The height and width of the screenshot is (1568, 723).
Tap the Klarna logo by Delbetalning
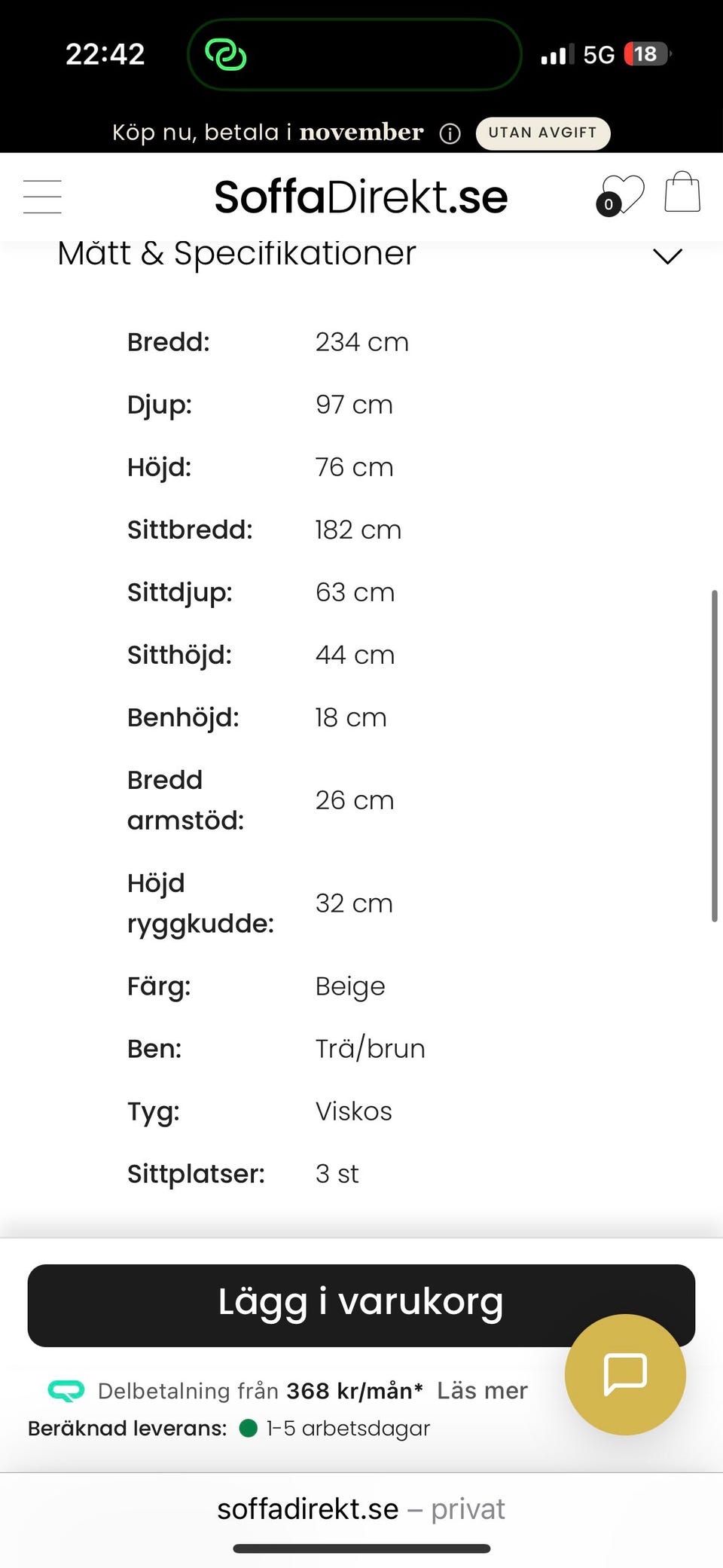click(66, 1390)
